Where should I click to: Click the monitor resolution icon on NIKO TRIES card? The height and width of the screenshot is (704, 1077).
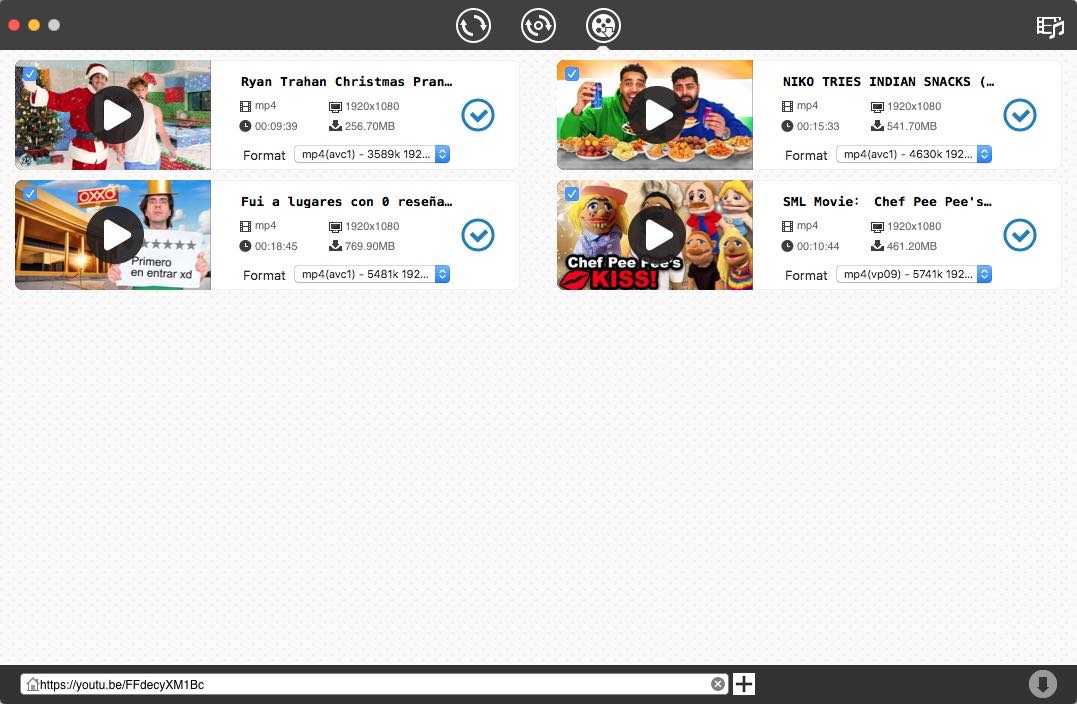(877, 107)
